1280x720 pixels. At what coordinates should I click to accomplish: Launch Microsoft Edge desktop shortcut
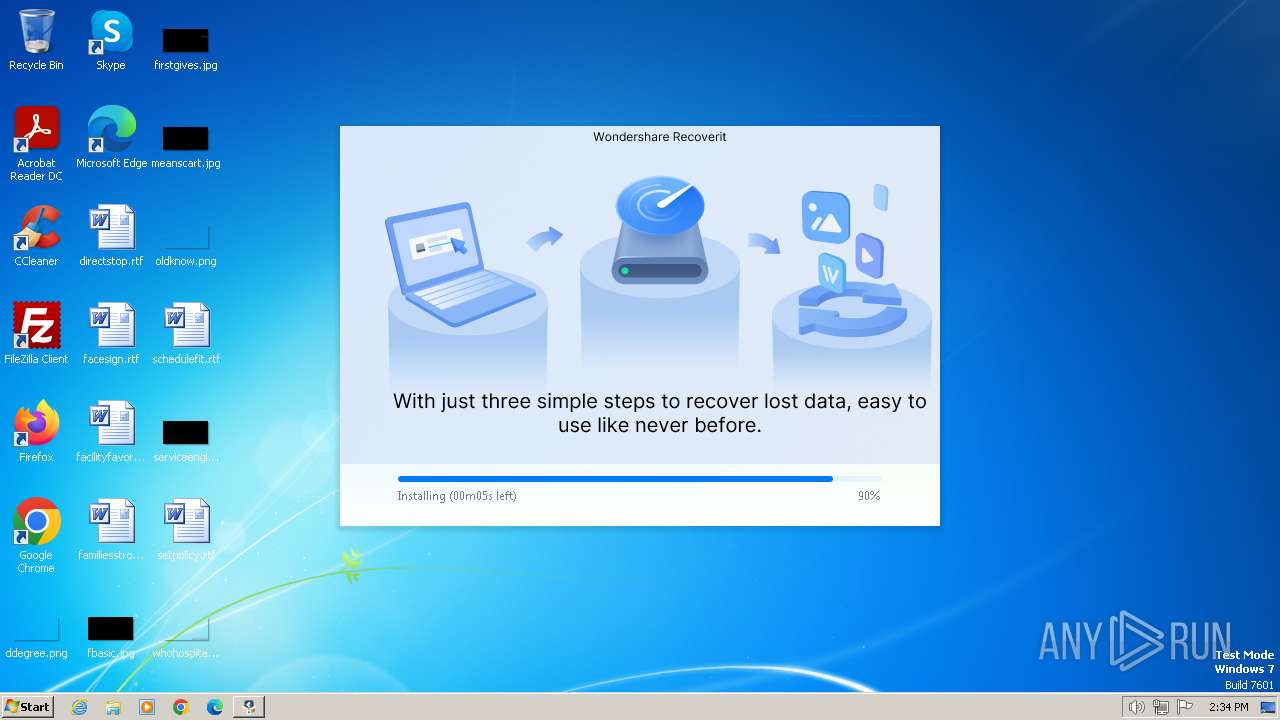tap(111, 138)
